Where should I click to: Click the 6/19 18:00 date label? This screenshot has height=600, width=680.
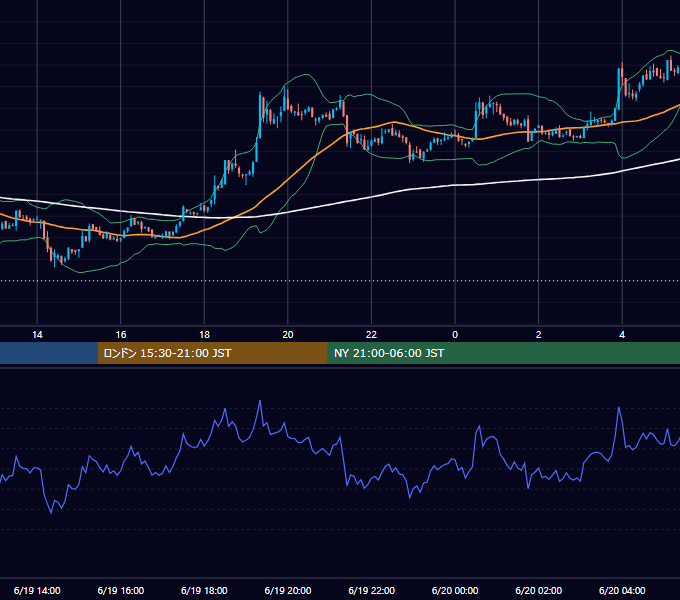click(x=204, y=590)
